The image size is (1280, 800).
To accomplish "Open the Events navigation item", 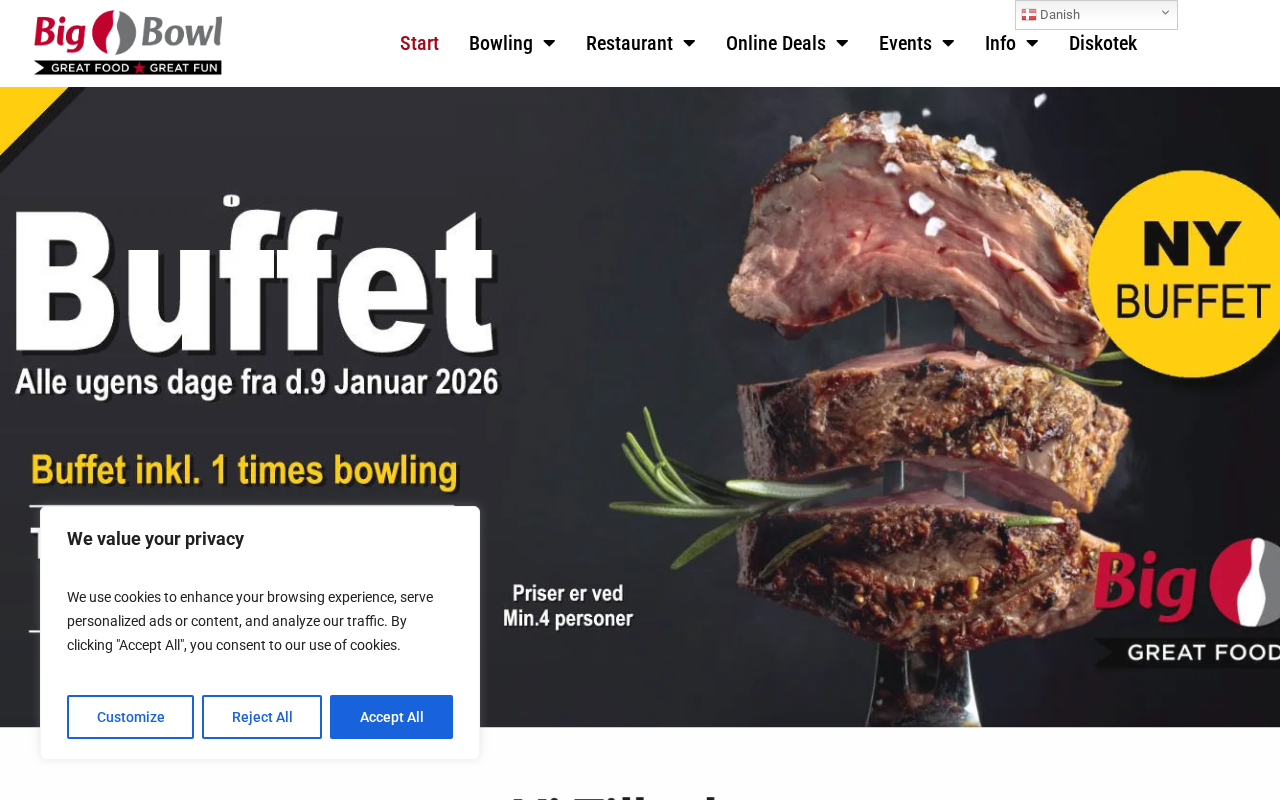I will click(905, 43).
